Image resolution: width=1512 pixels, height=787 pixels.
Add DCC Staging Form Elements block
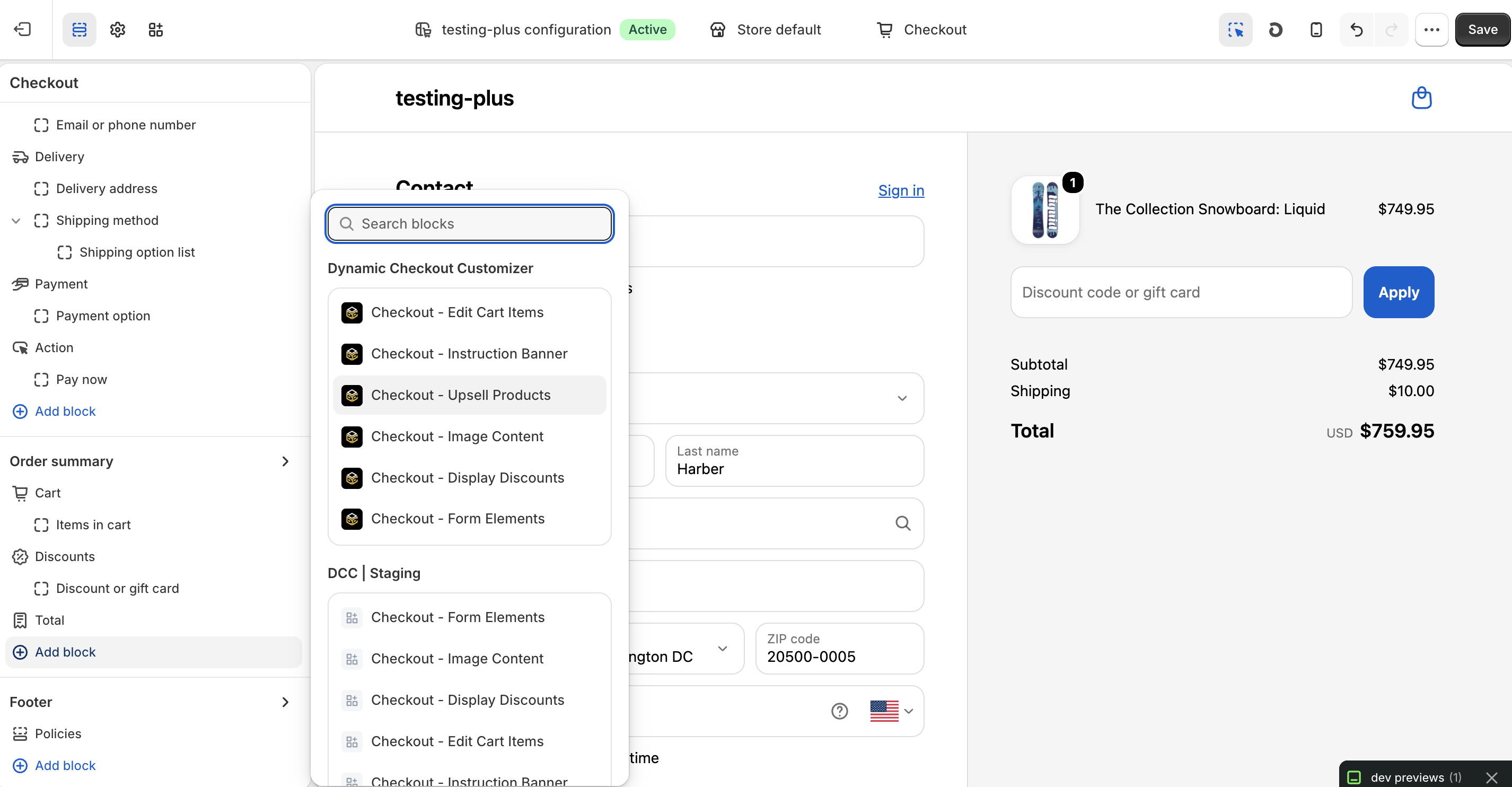point(470,617)
